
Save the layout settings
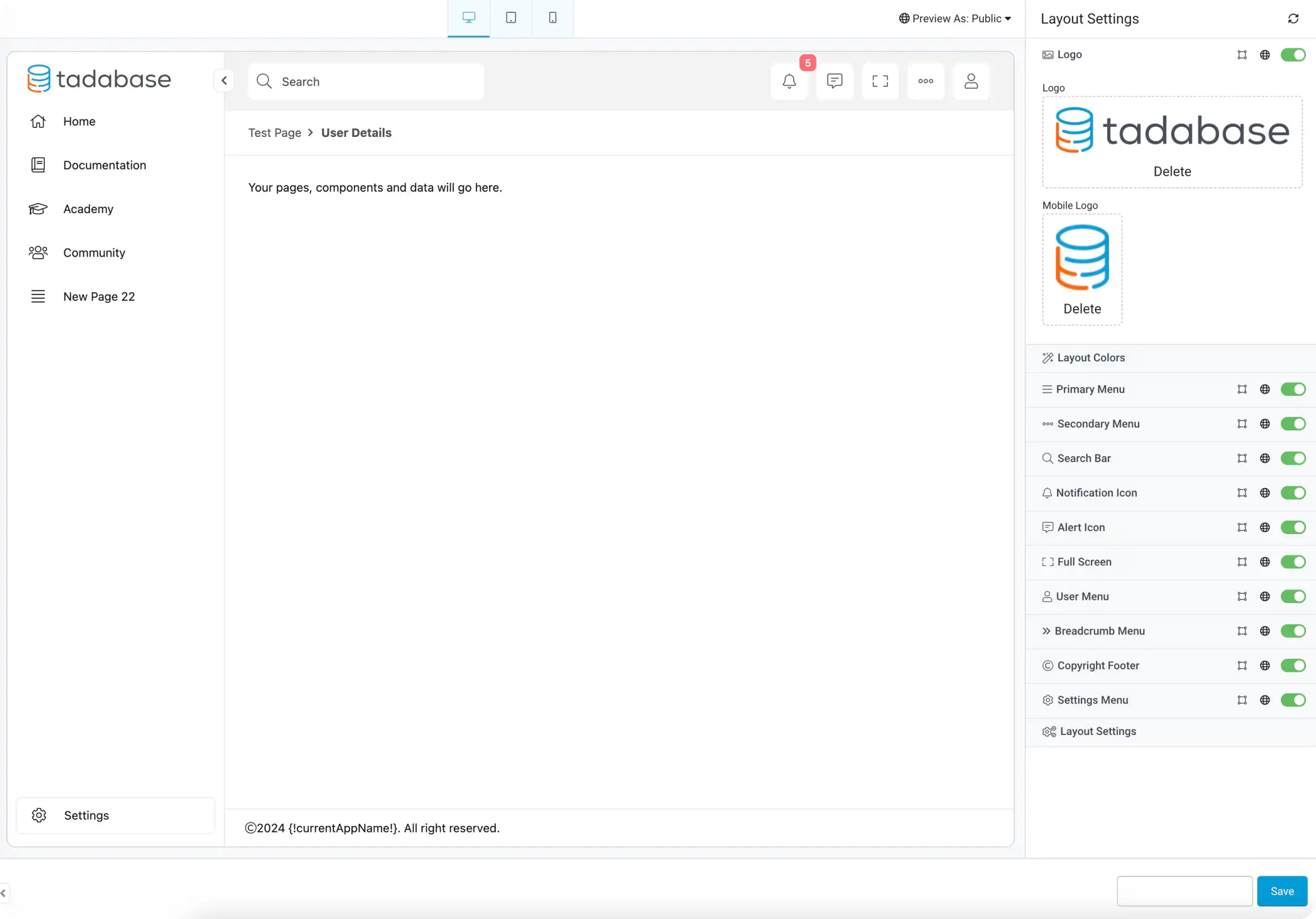point(1282,890)
